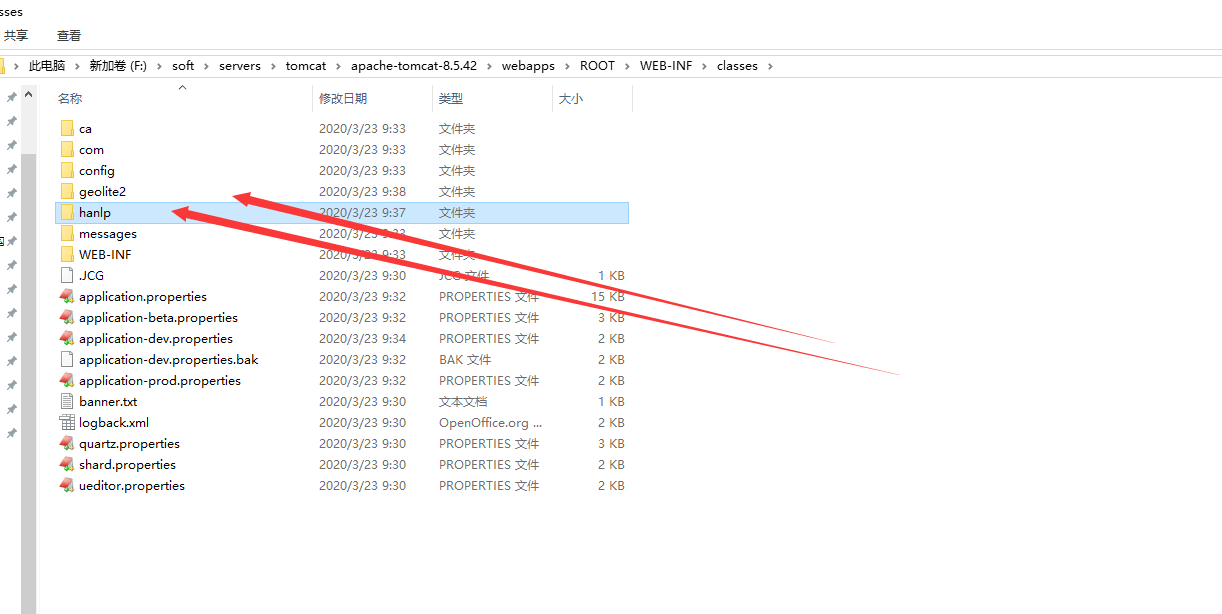Expand the chevron after tomcat in breadcrumb
1222x614 pixels.
[x=338, y=66]
